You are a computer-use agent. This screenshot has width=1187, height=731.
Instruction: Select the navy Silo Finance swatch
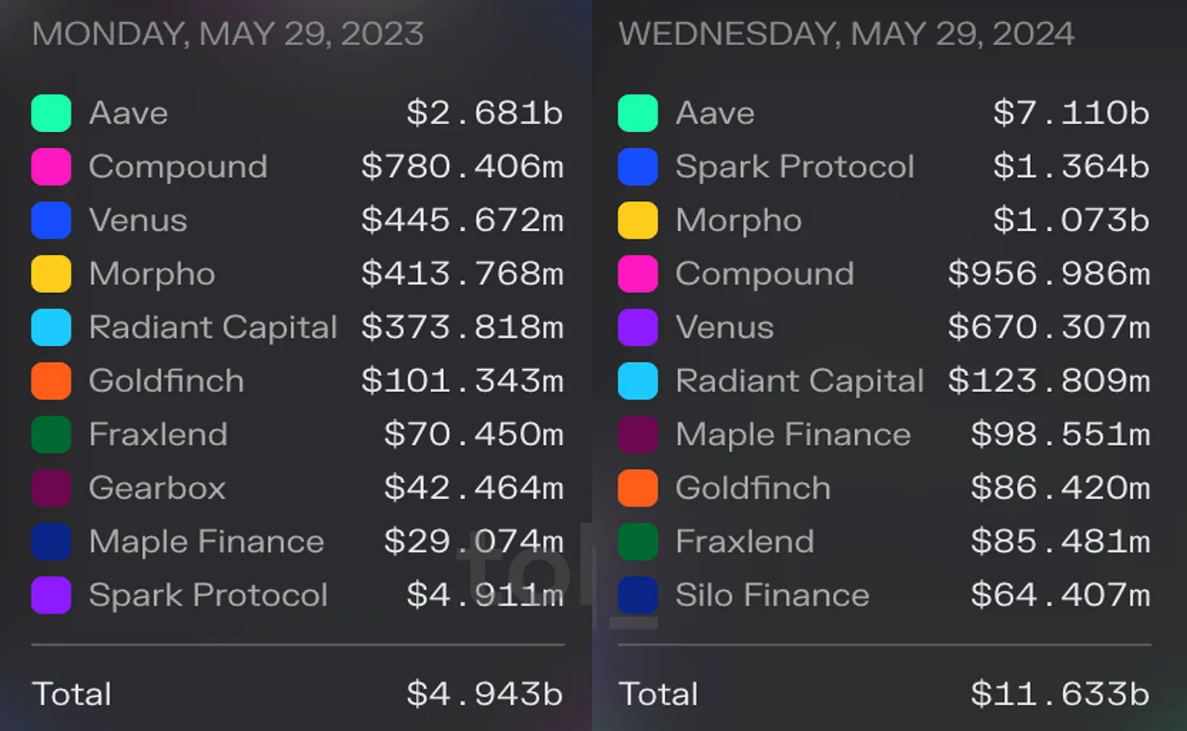(x=638, y=596)
